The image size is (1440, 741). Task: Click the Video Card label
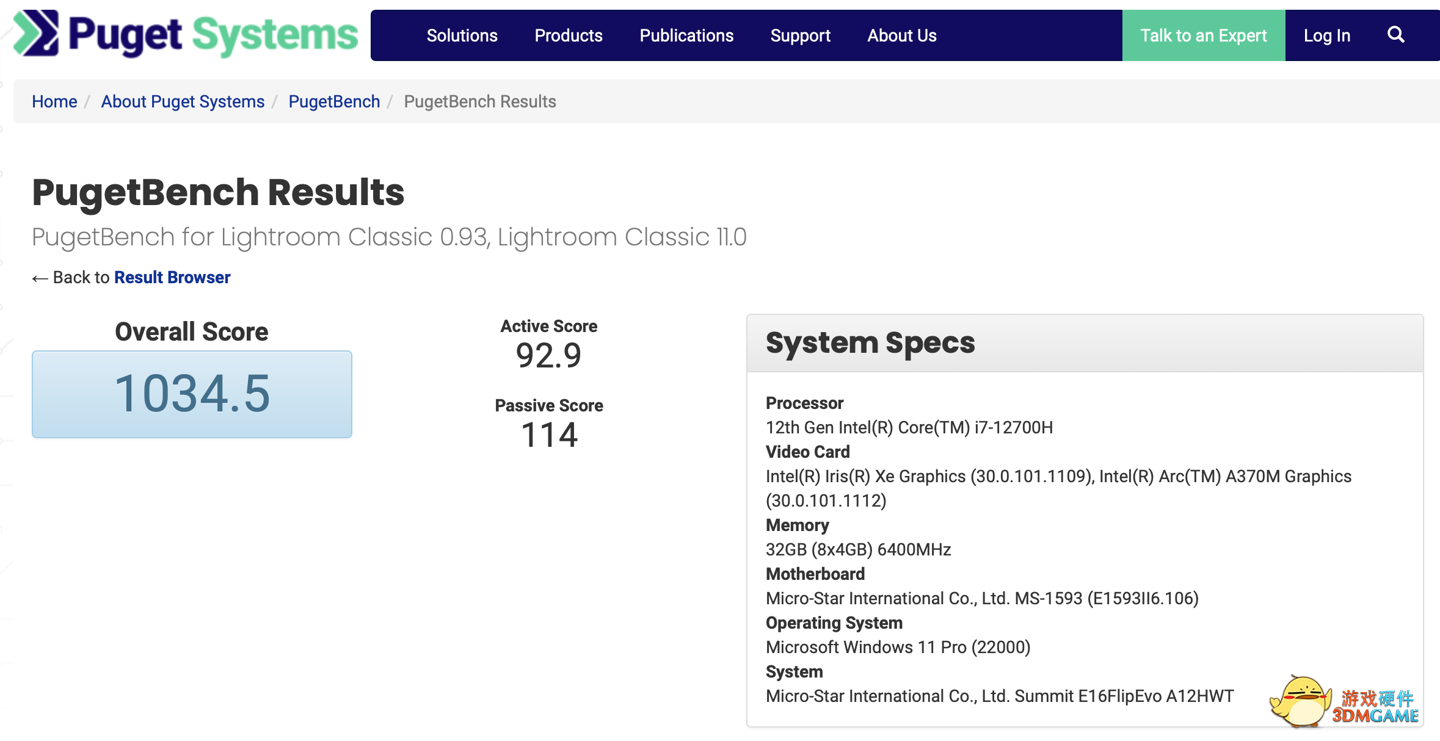808,452
